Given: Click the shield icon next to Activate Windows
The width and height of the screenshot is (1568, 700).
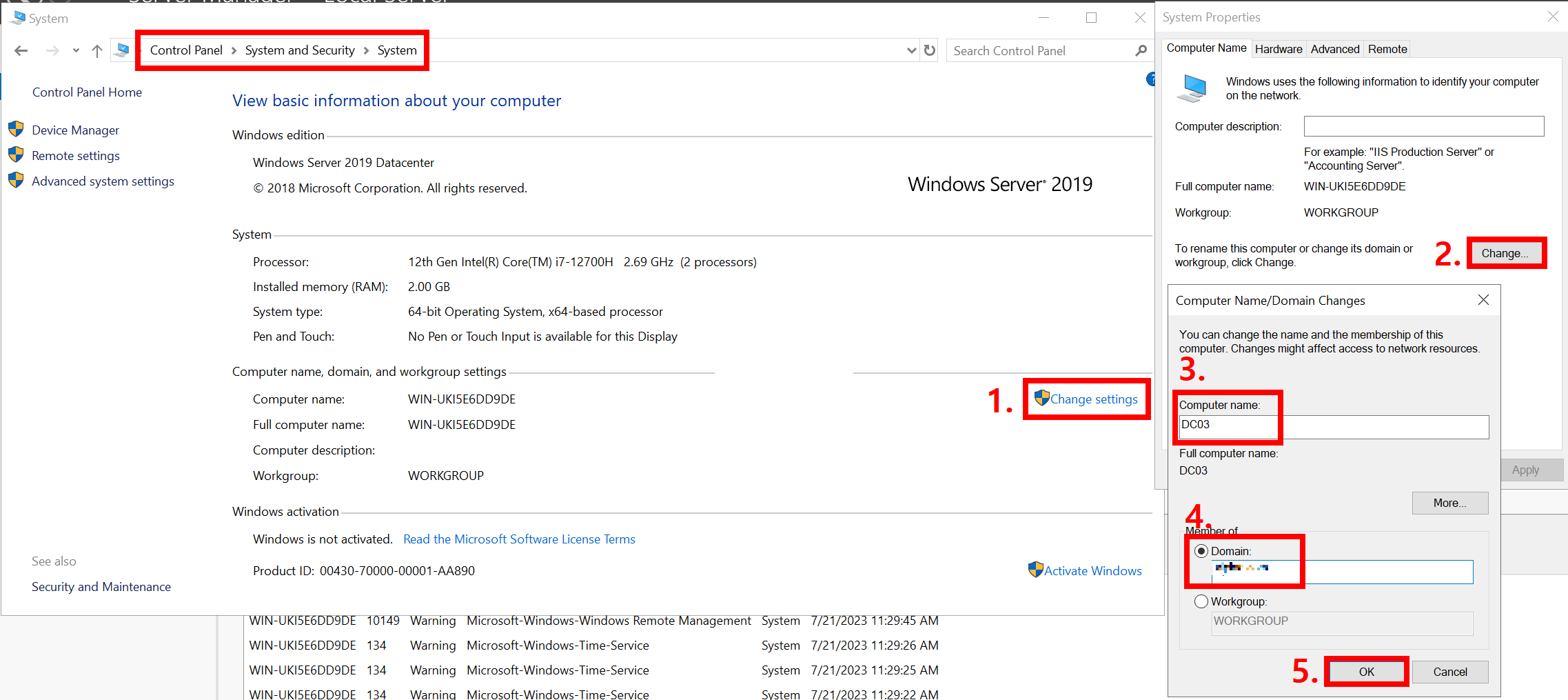Looking at the screenshot, I should (x=1035, y=570).
